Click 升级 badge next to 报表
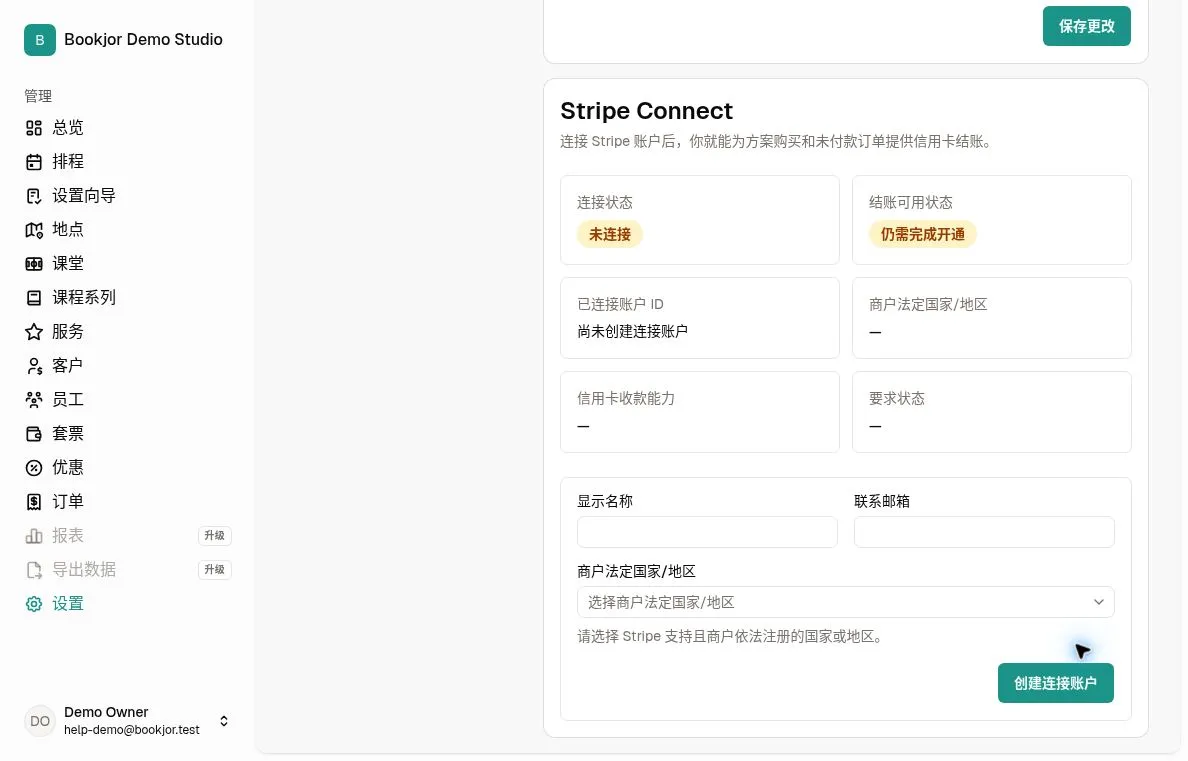Screen dimensions: 1188x761 point(214,536)
